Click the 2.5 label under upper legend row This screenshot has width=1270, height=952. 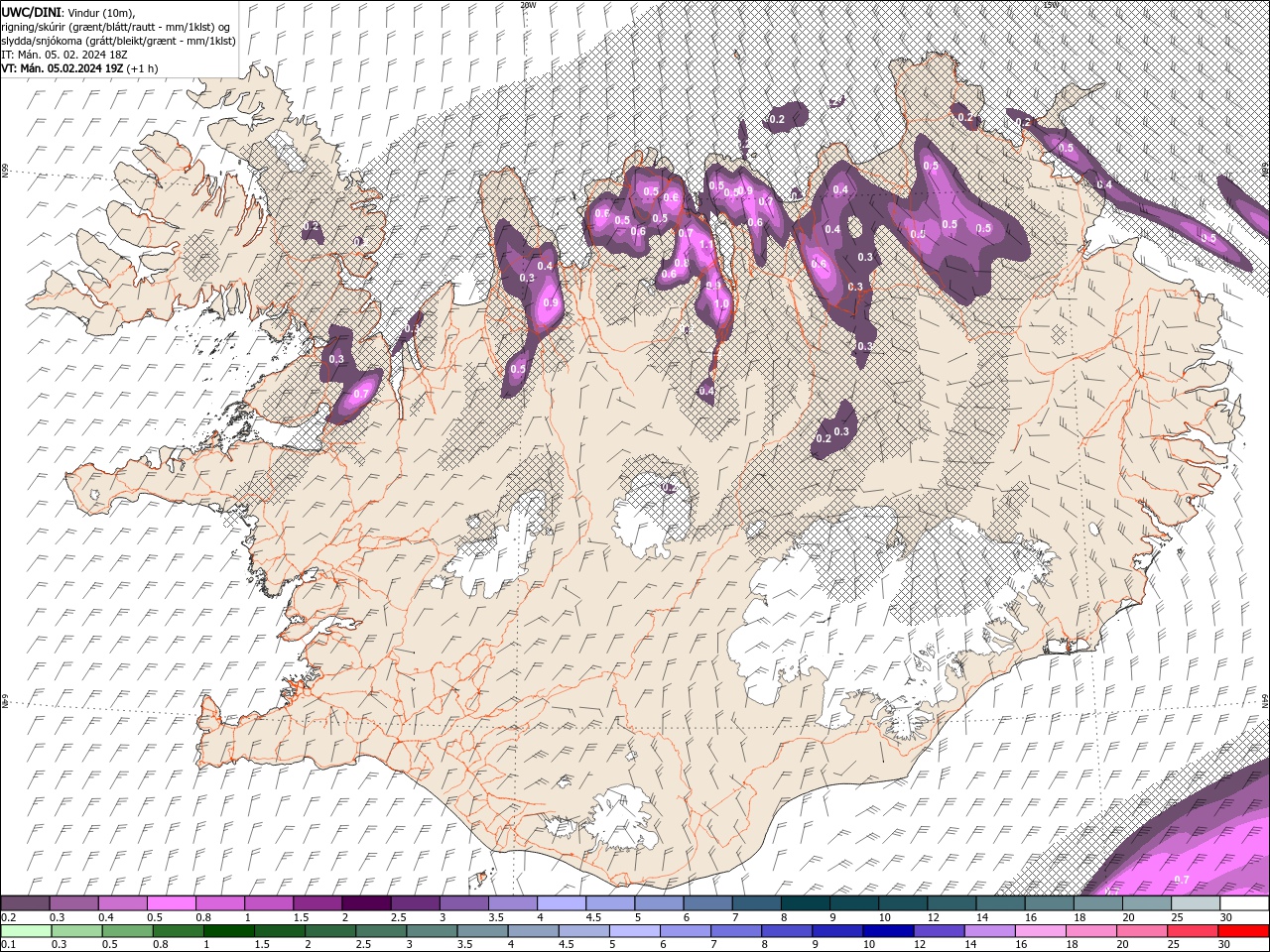coord(398,917)
